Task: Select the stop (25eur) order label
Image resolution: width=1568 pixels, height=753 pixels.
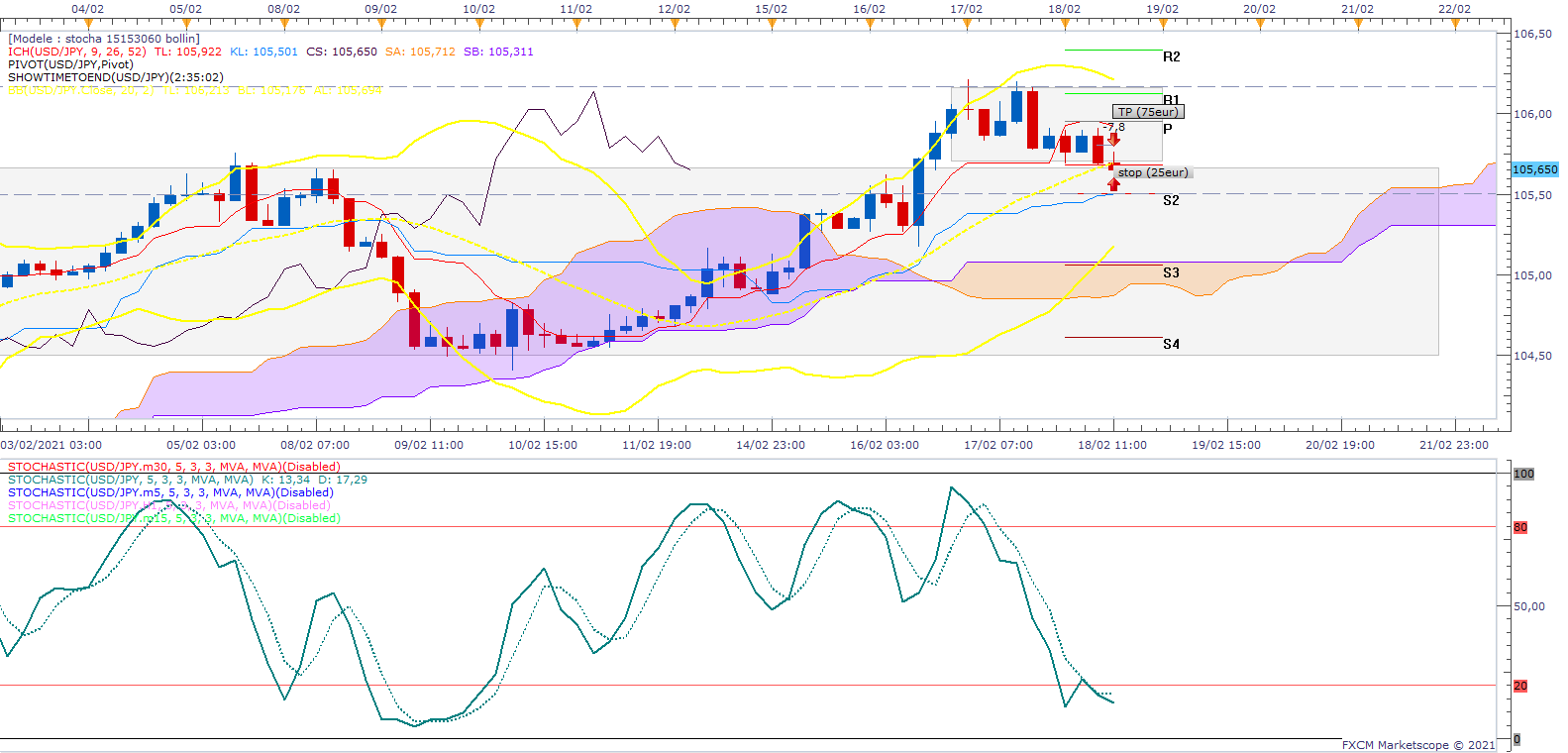Action: click(1153, 172)
